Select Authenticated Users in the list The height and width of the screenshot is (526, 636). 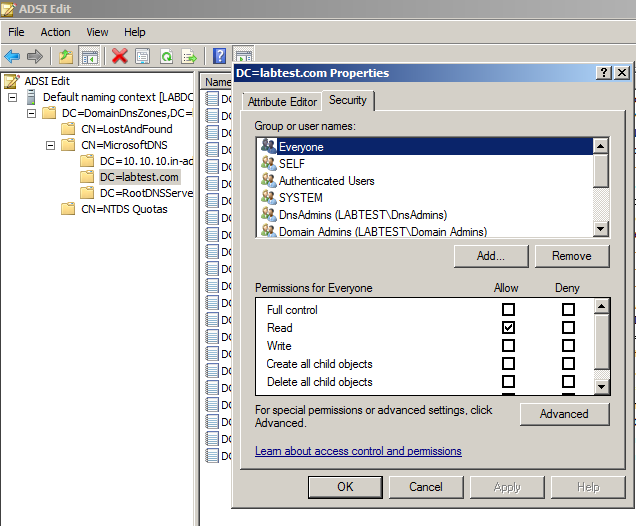coord(326,181)
